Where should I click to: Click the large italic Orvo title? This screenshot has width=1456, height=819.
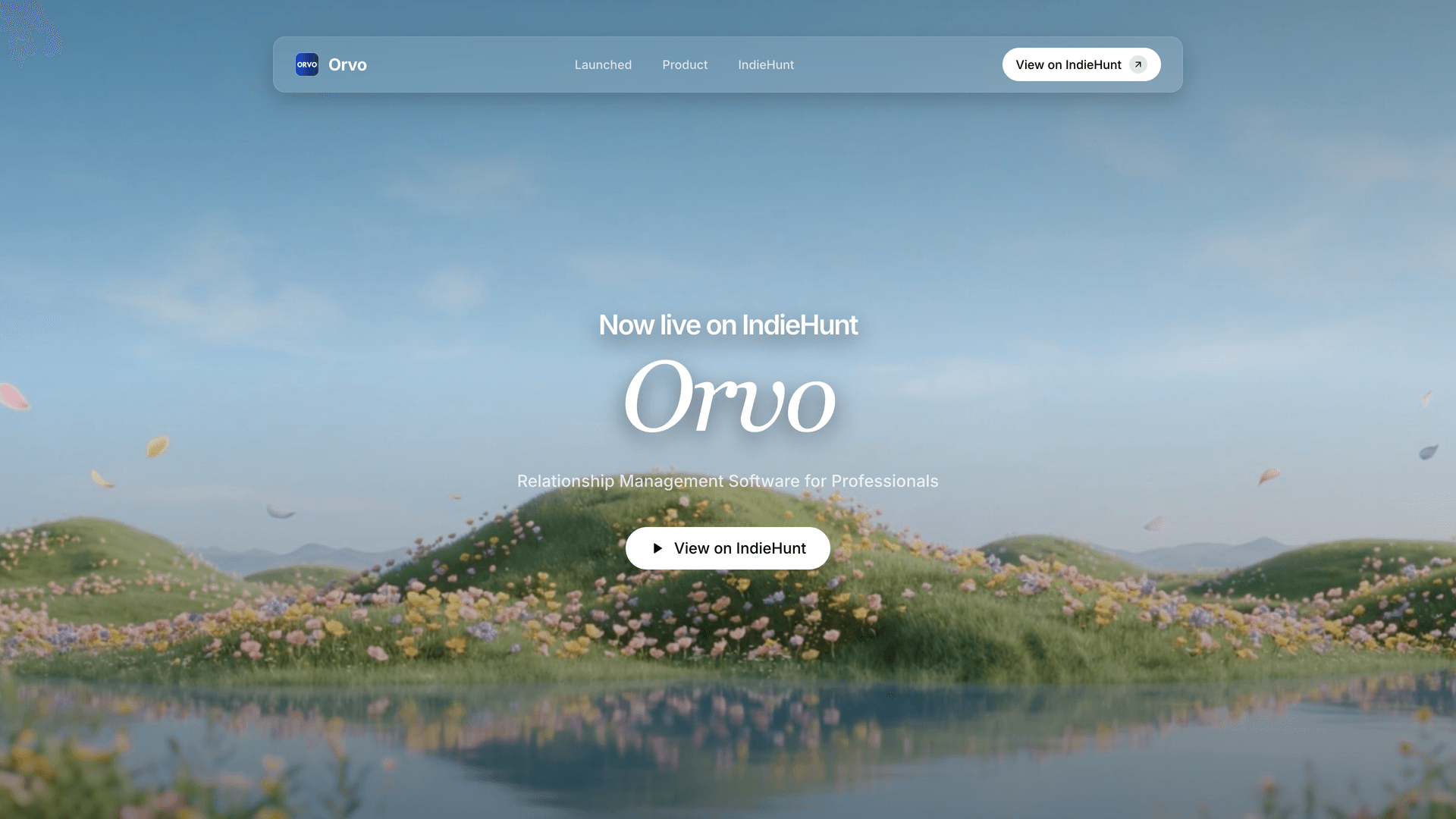coord(730,397)
